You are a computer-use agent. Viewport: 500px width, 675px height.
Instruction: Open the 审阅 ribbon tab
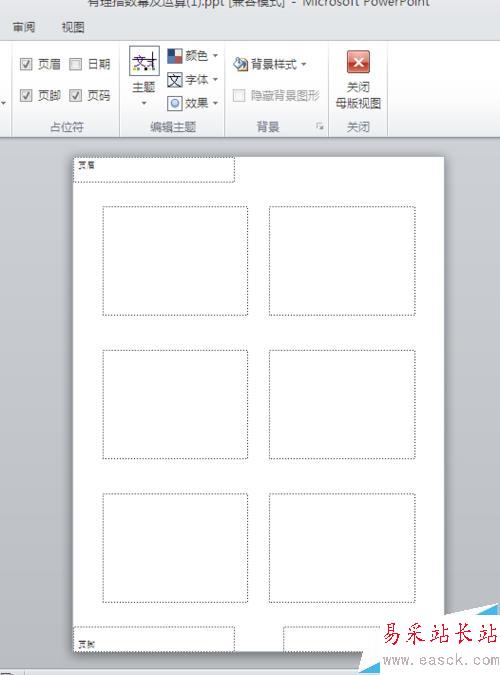pos(24,28)
